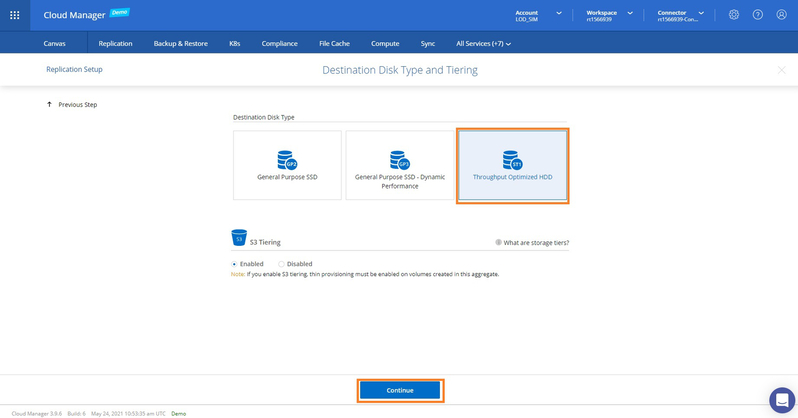The height and width of the screenshot is (418, 798).
Task: Select the Enabled S3 tiering option
Action: 235,264
